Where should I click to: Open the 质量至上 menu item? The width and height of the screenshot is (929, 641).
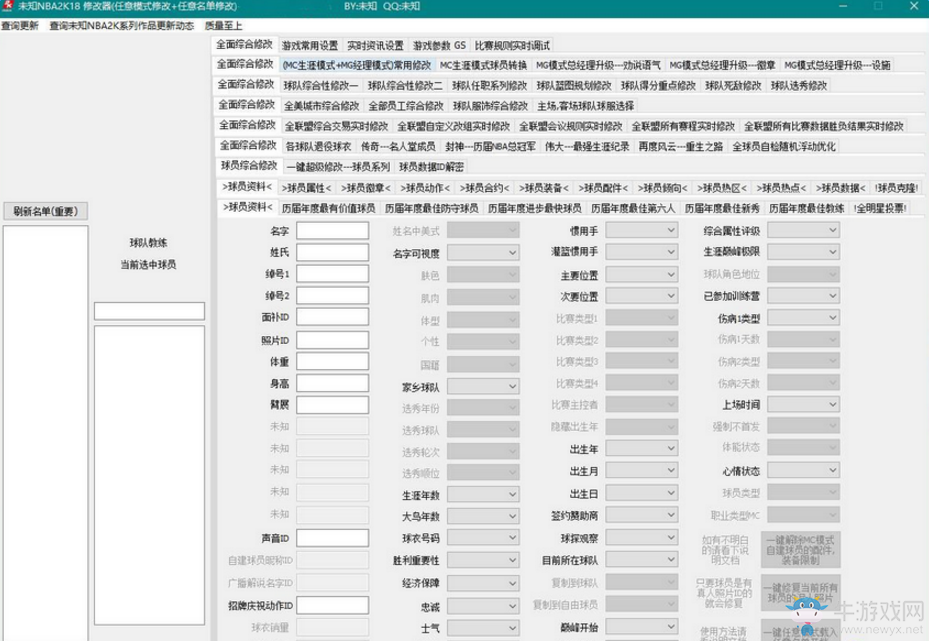(x=223, y=25)
